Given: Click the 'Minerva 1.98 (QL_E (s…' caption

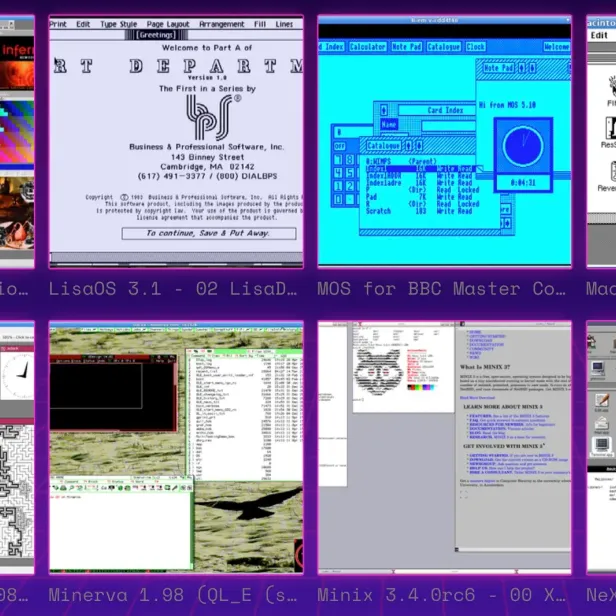Looking at the screenshot, I should click(173, 595).
